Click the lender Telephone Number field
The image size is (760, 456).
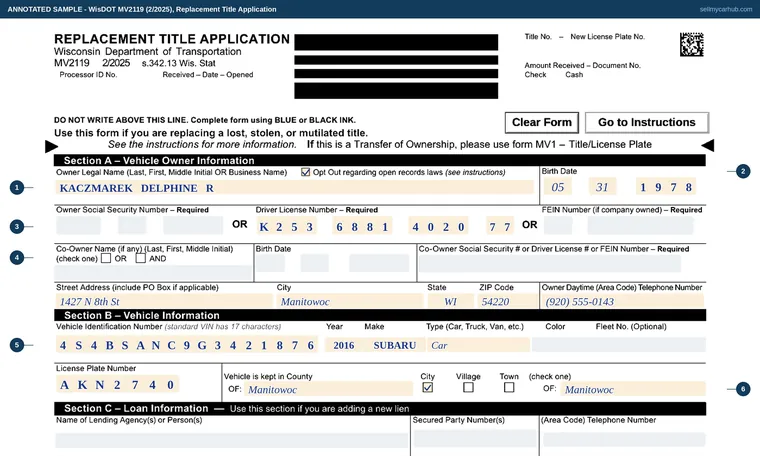pyautogui.click(x=624, y=439)
